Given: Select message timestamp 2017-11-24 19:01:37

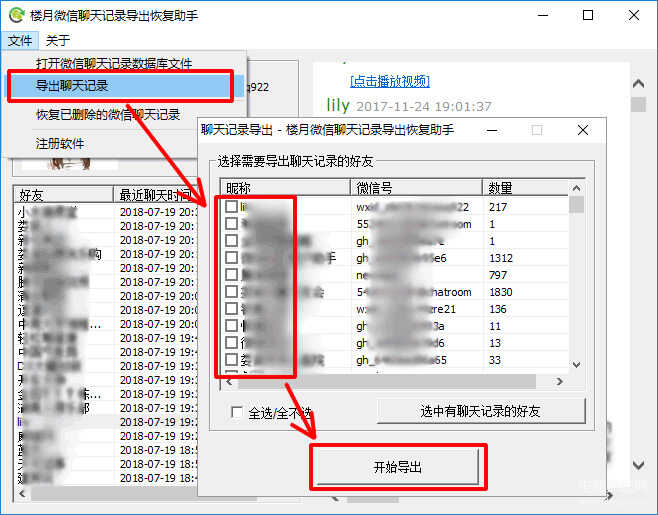Looking at the screenshot, I should (423, 107).
